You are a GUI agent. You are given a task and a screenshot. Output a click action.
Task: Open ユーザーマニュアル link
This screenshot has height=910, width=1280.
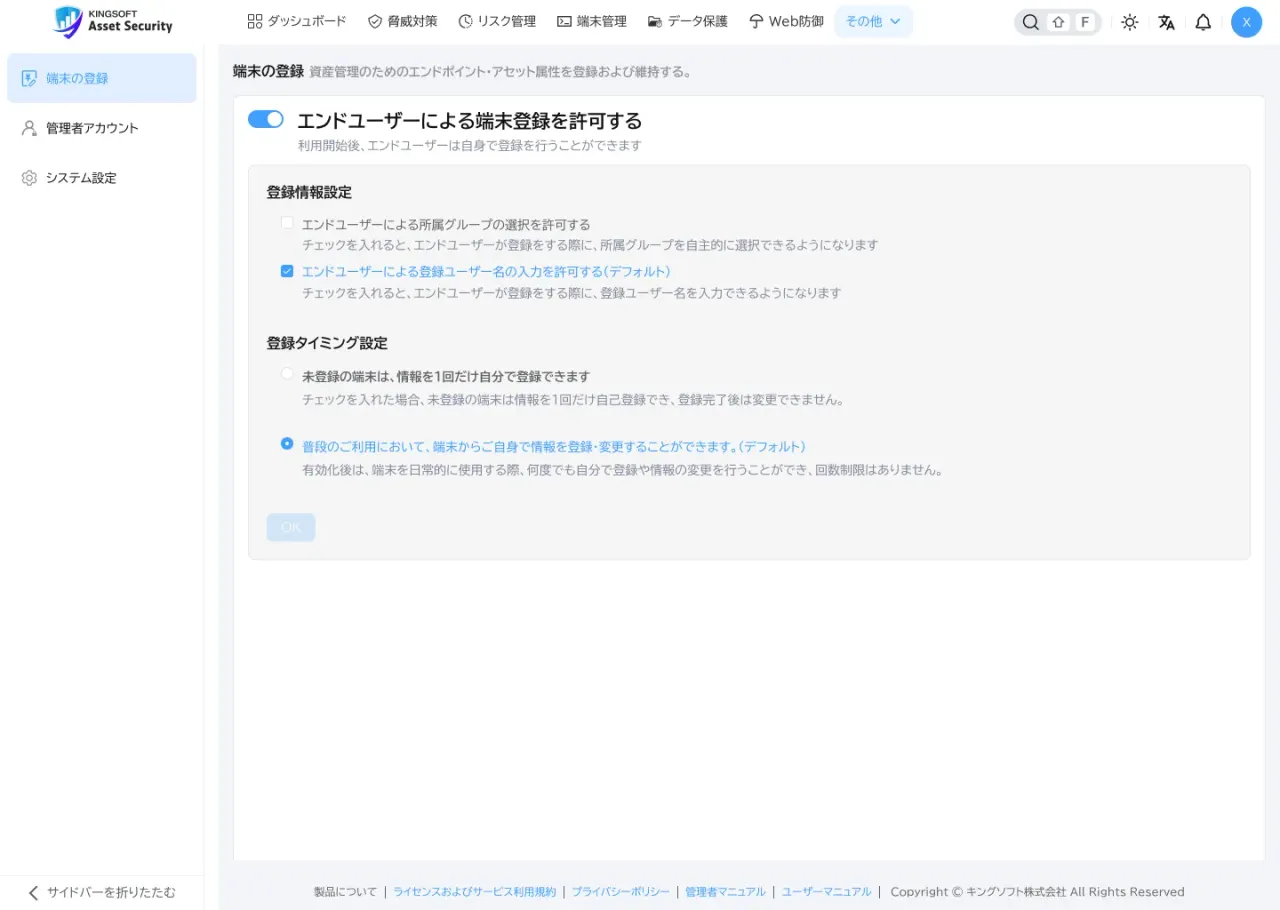[826, 892]
